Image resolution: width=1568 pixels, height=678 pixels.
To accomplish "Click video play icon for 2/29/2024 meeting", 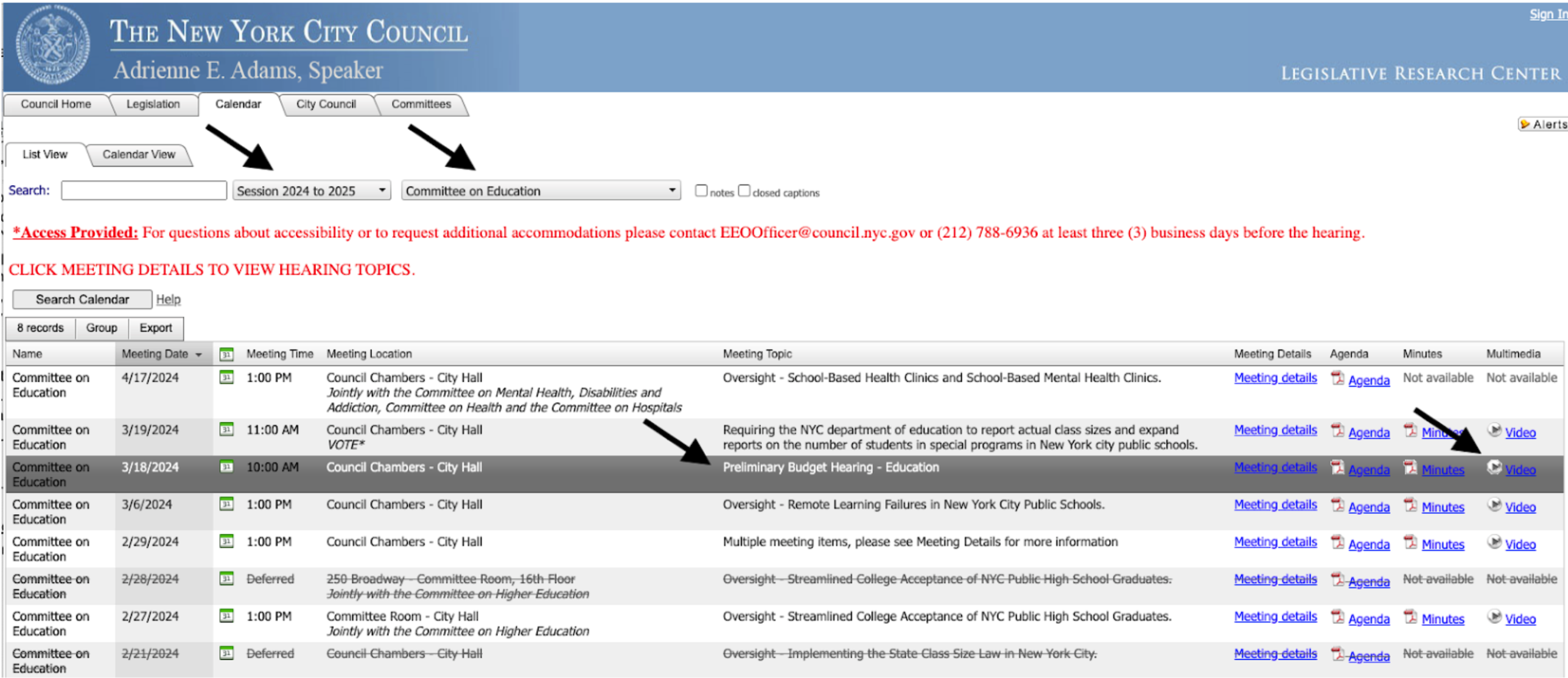I will pyautogui.click(x=1494, y=542).
